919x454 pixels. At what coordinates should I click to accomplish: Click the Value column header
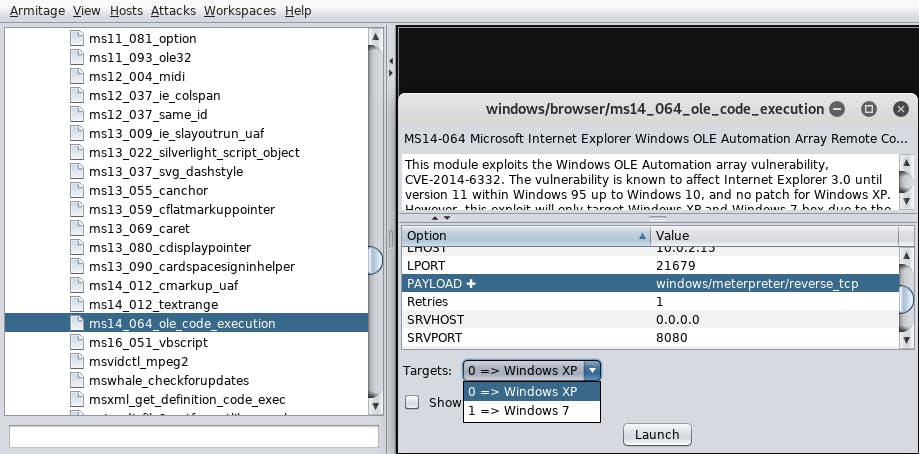coord(774,235)
